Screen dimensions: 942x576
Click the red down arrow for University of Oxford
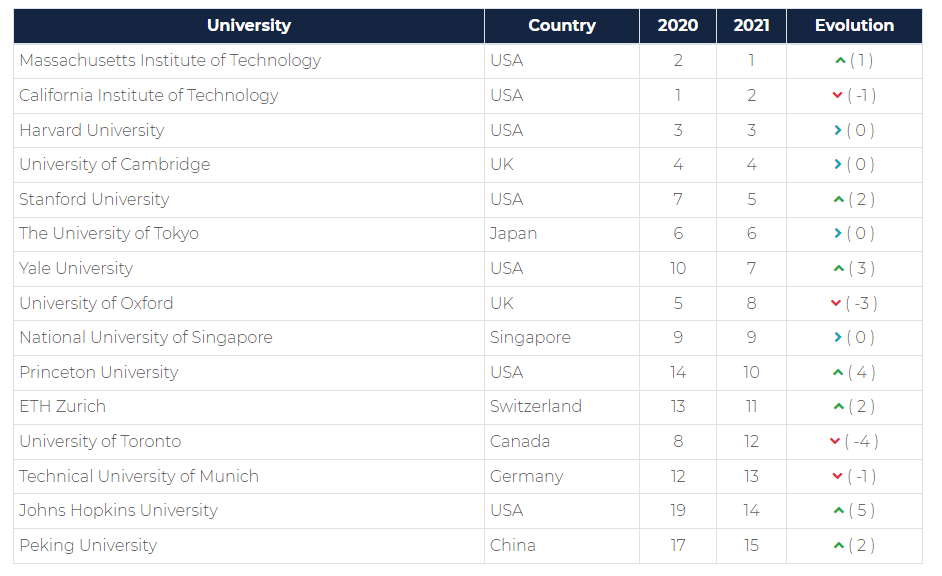pyautogui.click(x=836, y=304)
